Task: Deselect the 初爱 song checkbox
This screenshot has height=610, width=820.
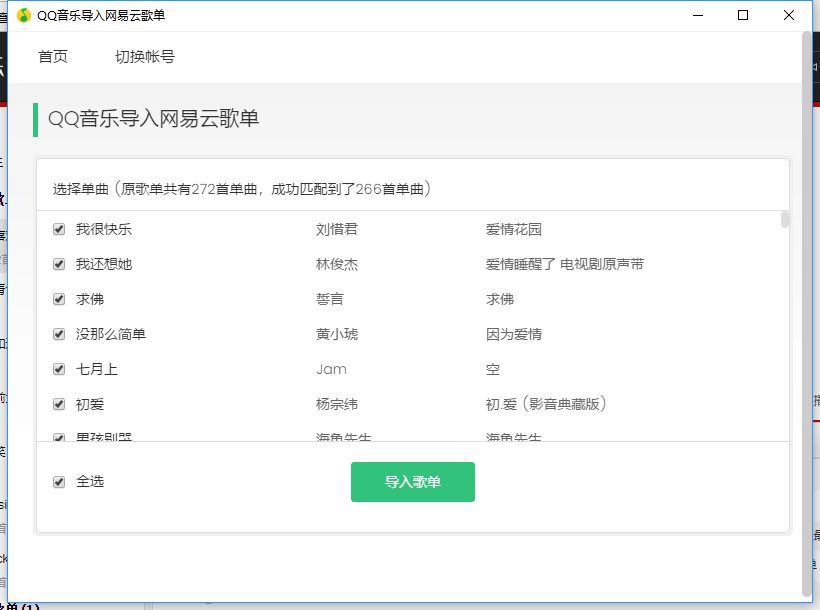Action: (x=59, y=404)
